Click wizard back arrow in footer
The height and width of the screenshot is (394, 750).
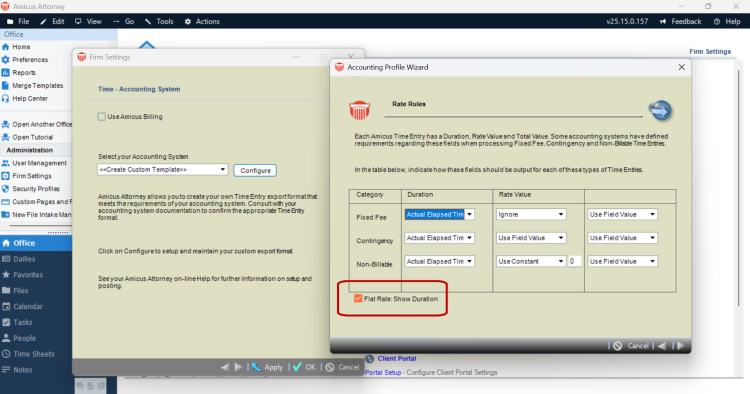click(662, 346)
